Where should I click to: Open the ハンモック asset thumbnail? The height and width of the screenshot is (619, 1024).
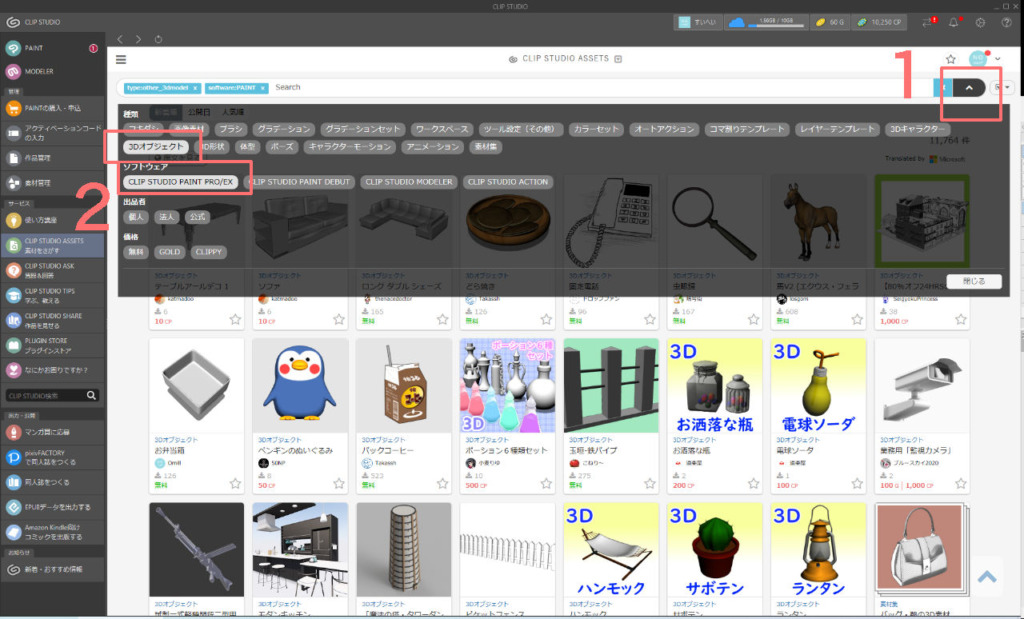[611, 550]
